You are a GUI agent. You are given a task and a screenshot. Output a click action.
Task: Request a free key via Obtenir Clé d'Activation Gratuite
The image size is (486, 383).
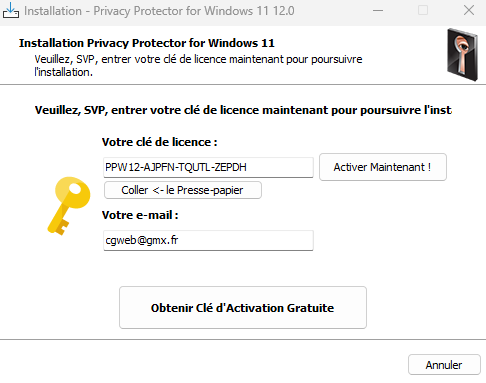click(243, 308)
